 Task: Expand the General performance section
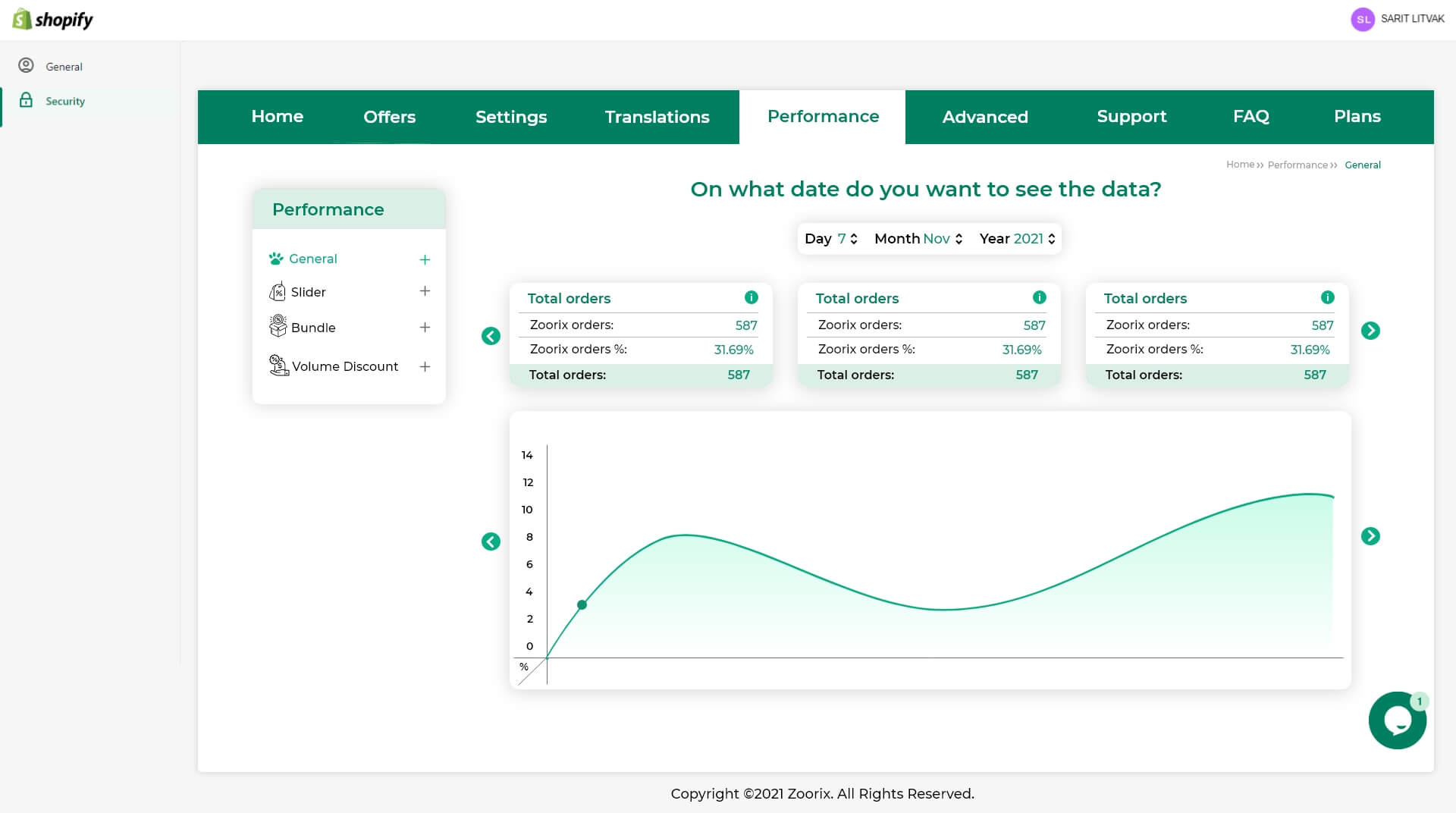(x=425, y=259)
